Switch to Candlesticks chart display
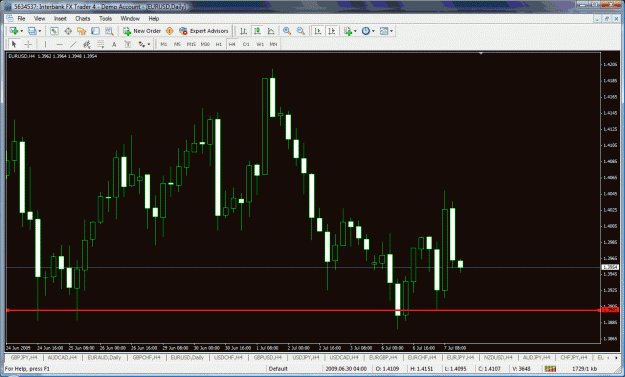Image resolution: width=625 pixels, height=377 pixels. [257, 31]
